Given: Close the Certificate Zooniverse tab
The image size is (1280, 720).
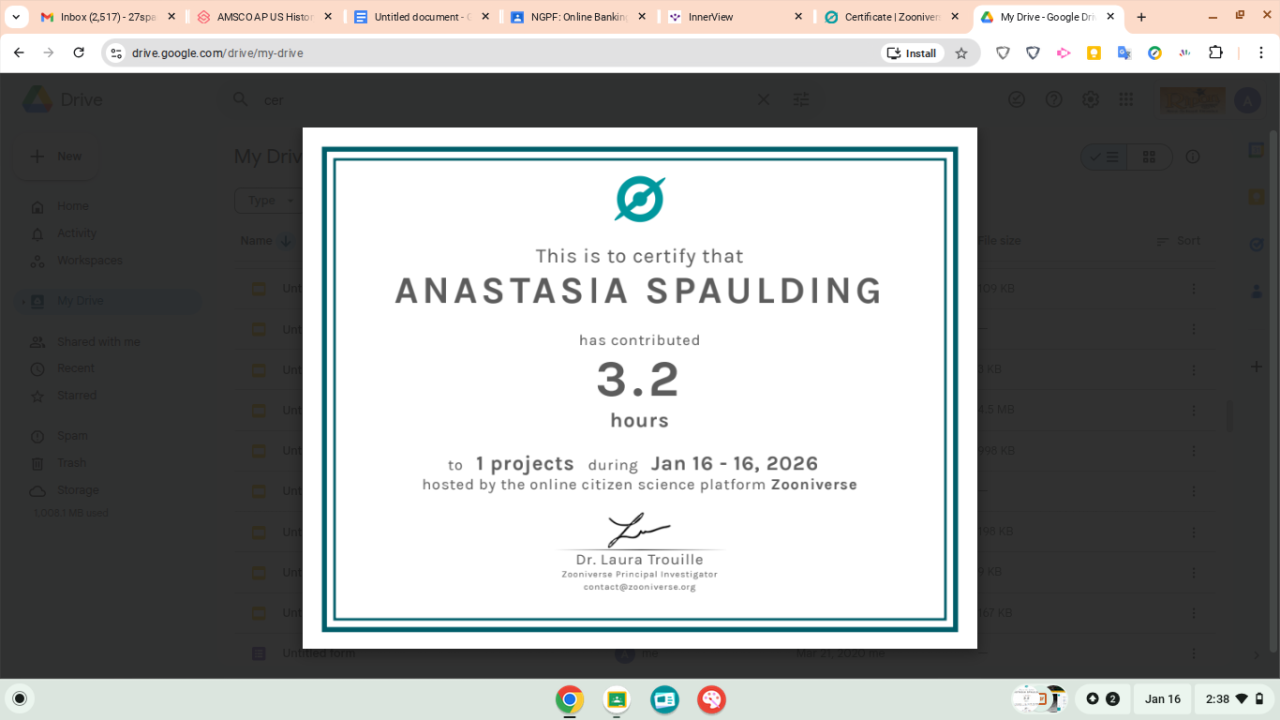Looking at the screenshot, I should pos(954,17).
